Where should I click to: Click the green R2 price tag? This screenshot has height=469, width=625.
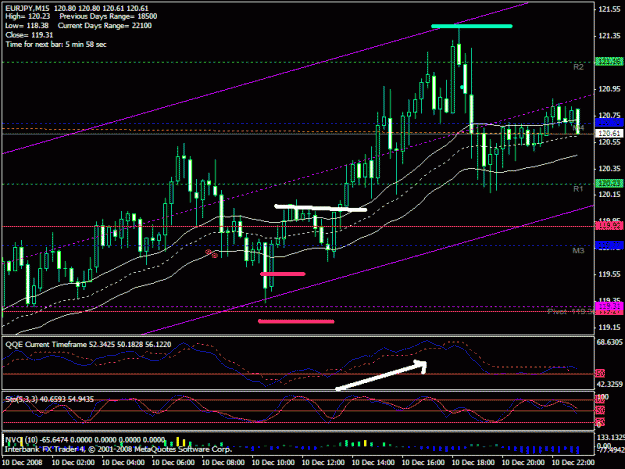click(x=609, y=61)
